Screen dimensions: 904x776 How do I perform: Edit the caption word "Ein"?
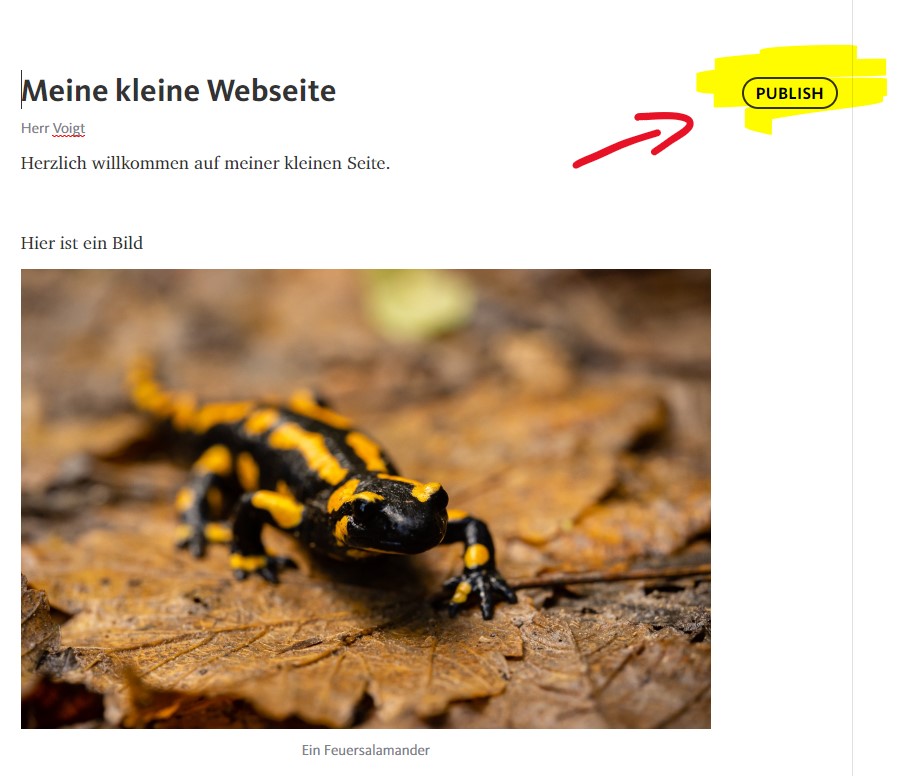point(311,750)
